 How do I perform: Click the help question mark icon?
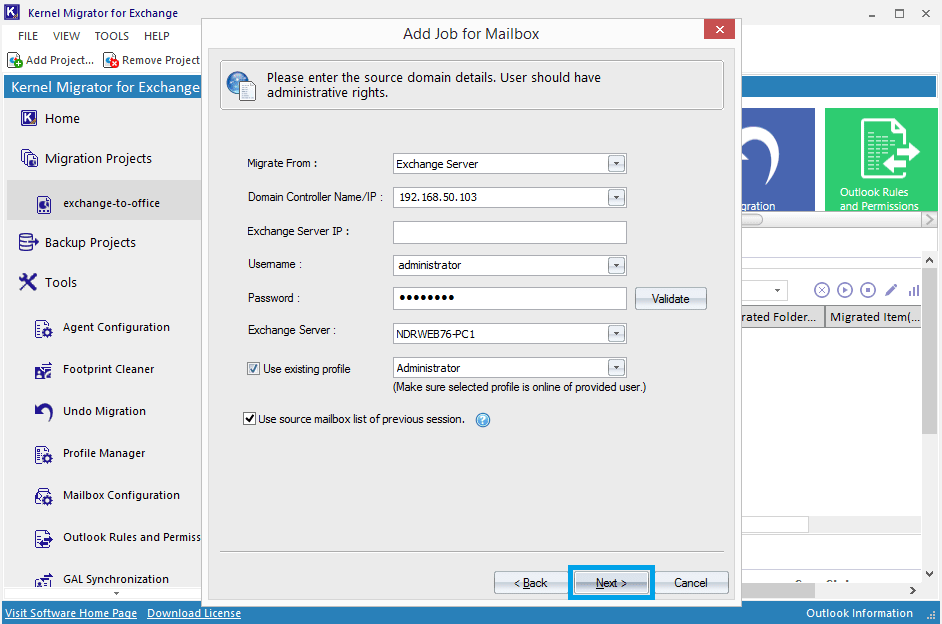(483, 420)
